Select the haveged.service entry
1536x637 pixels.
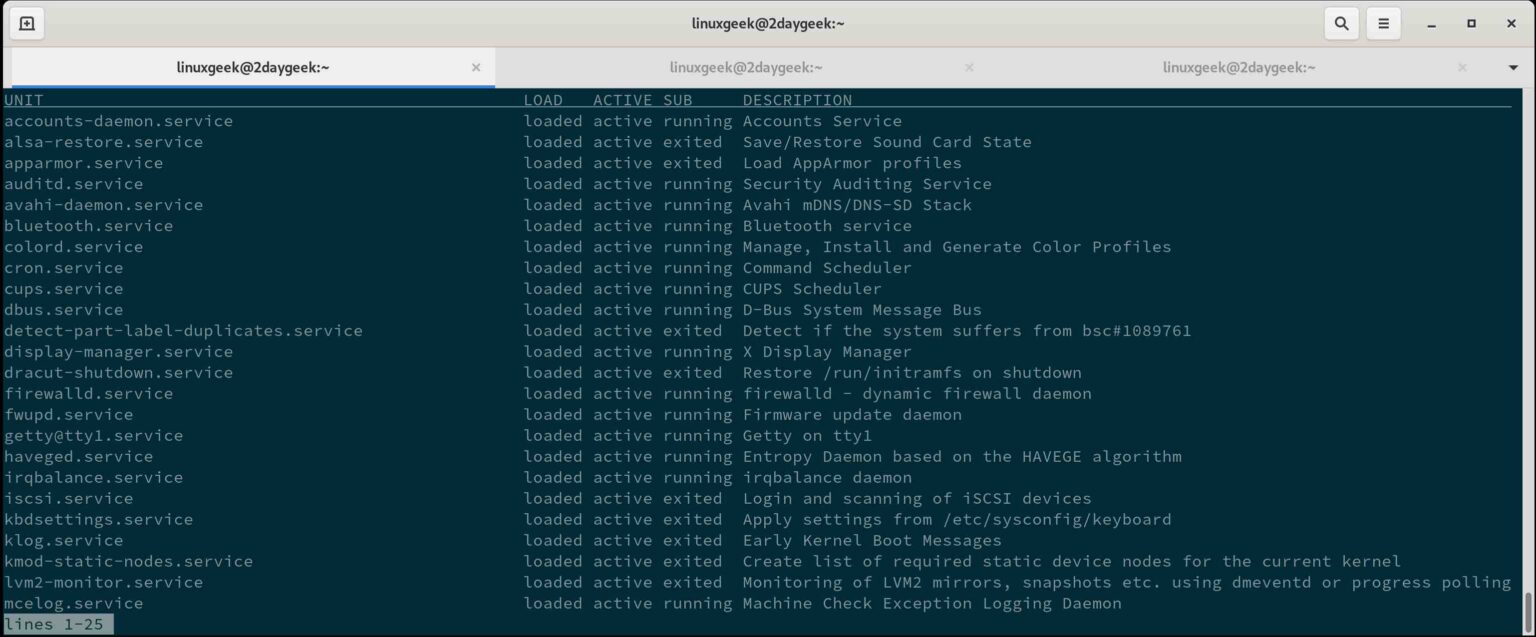point(78,456)
